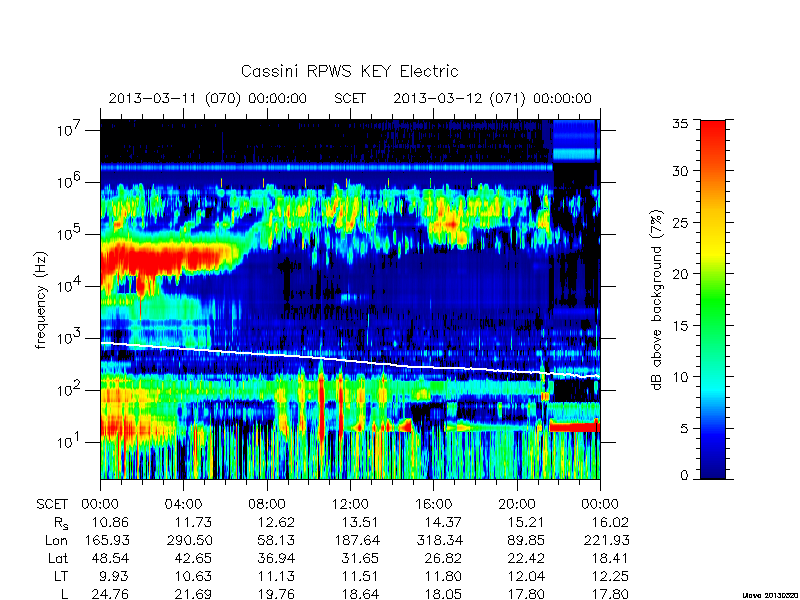Click the 10^4 frequency tick label

pos(67,285)
